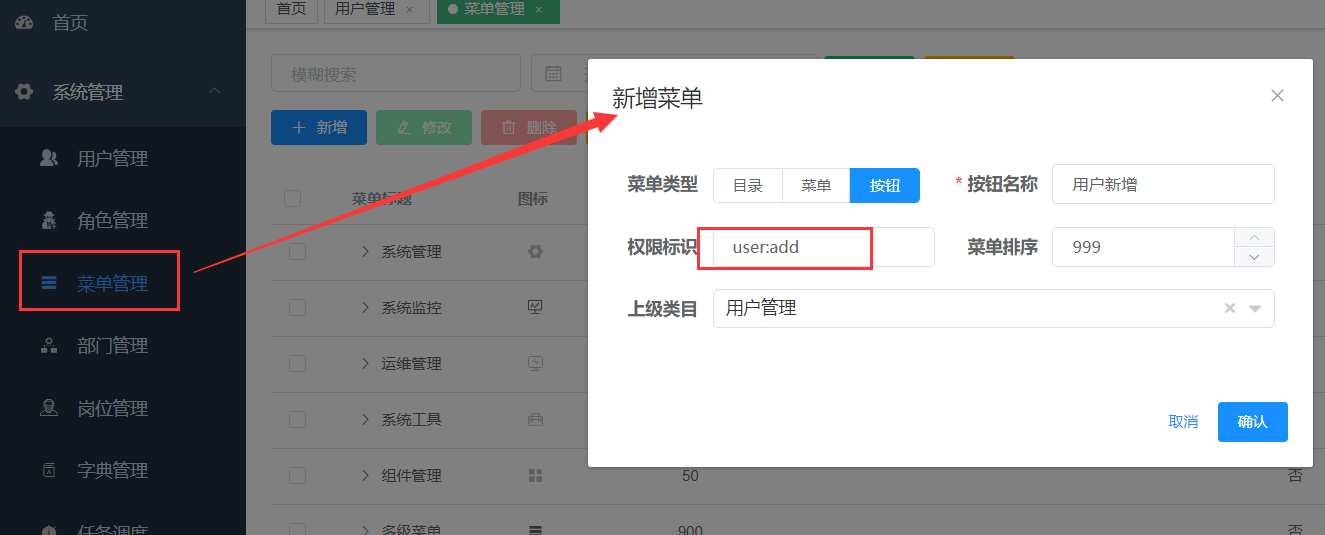1325x535 pixels.
Task: Select 按钮 menu type
Action: (885, 185)
